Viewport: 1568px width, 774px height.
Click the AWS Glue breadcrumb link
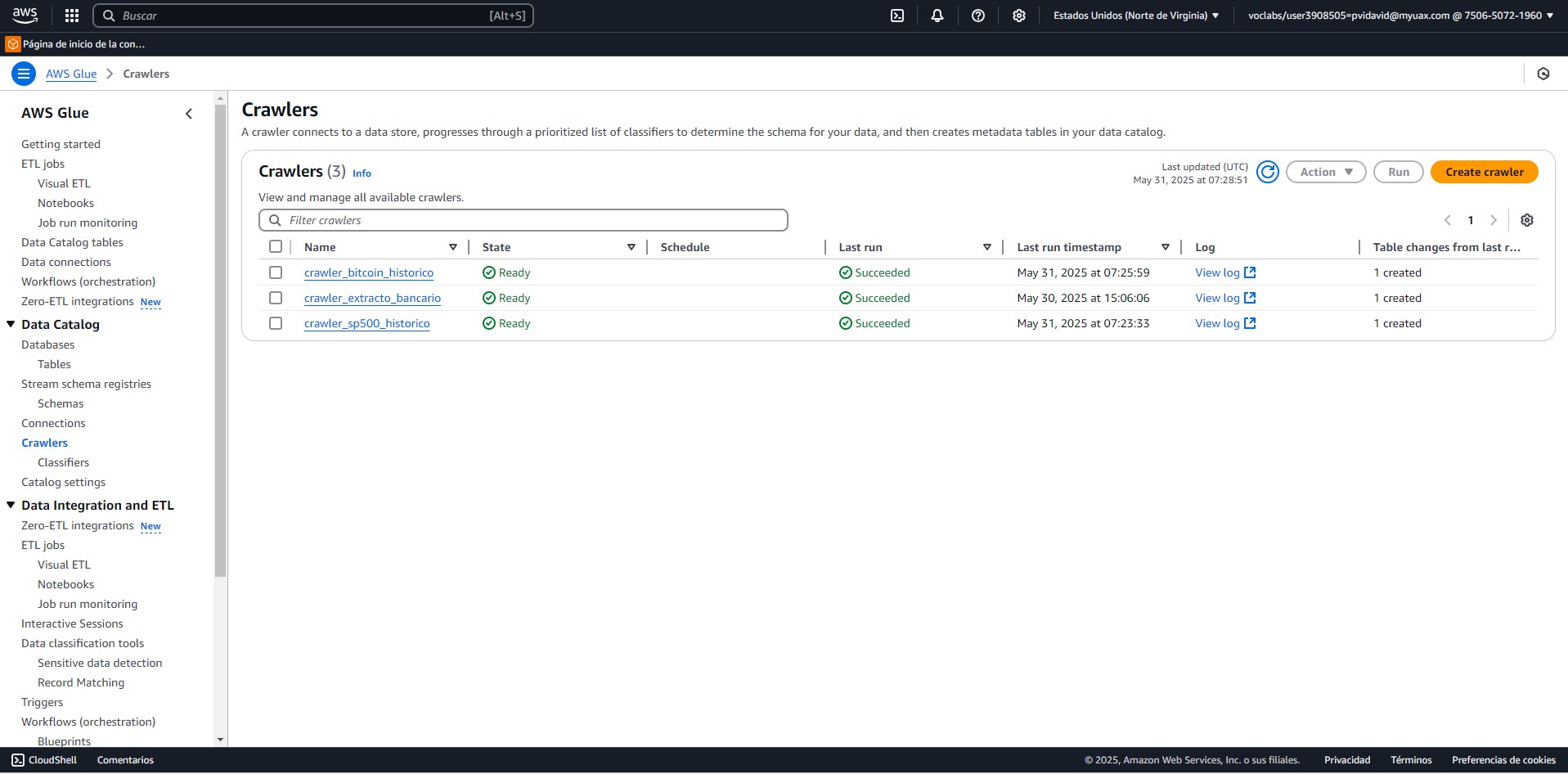[x=71, y=74]
